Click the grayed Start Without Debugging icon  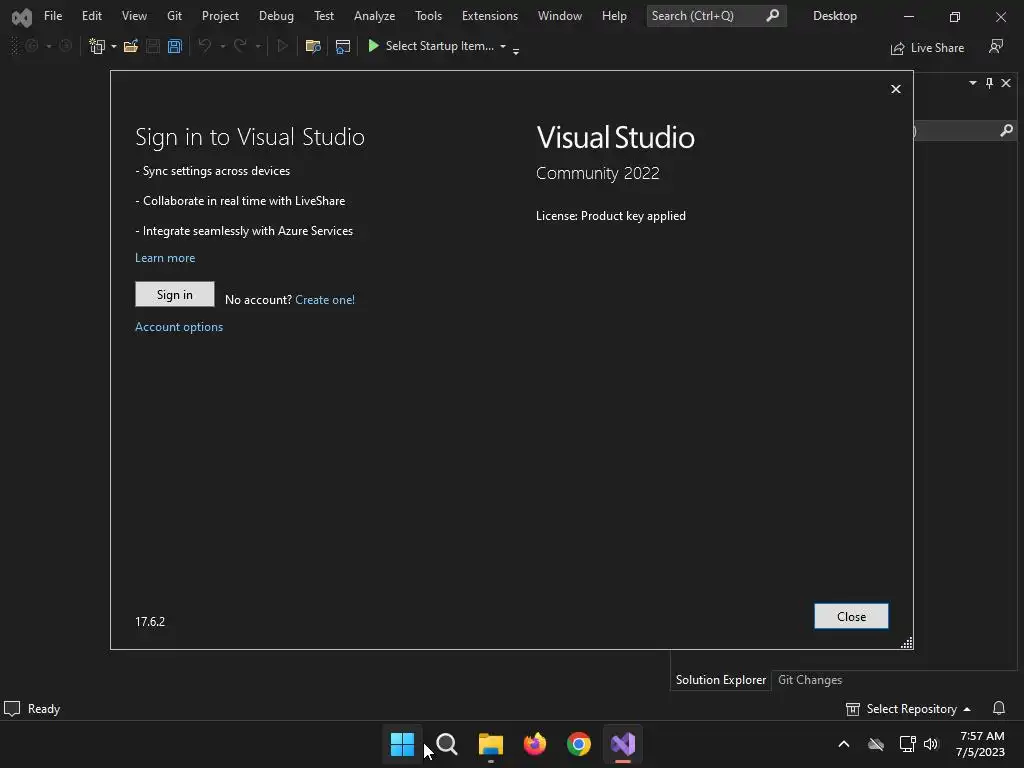[283, 46]
